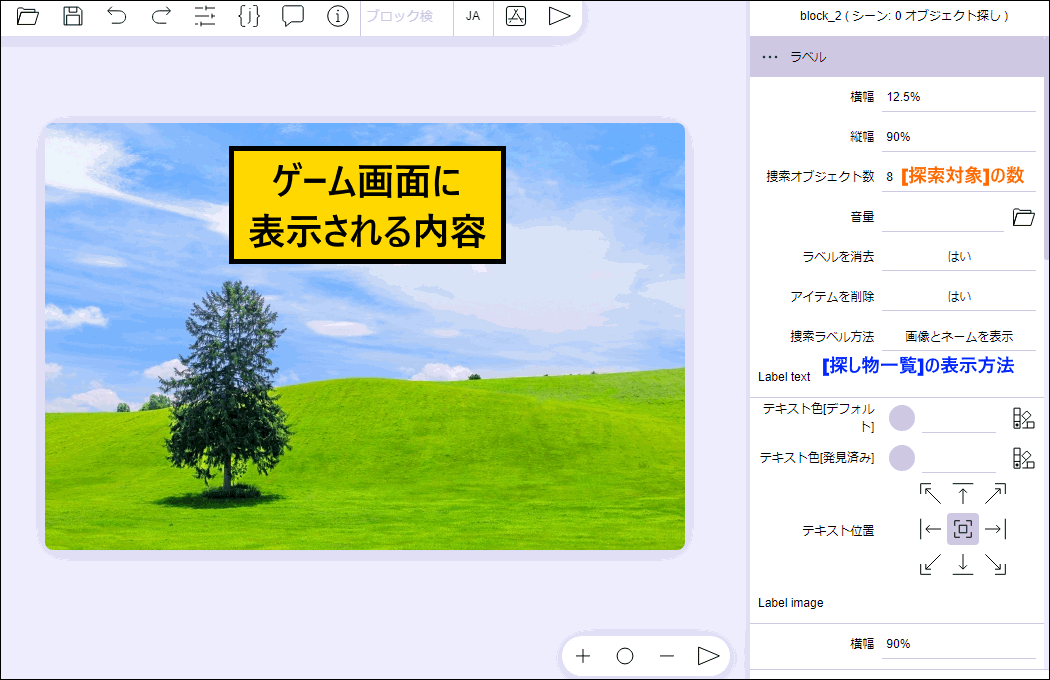Run preview with the top toolbar play button
This screenshot has height=680, width=1050.
pos(560,16)
